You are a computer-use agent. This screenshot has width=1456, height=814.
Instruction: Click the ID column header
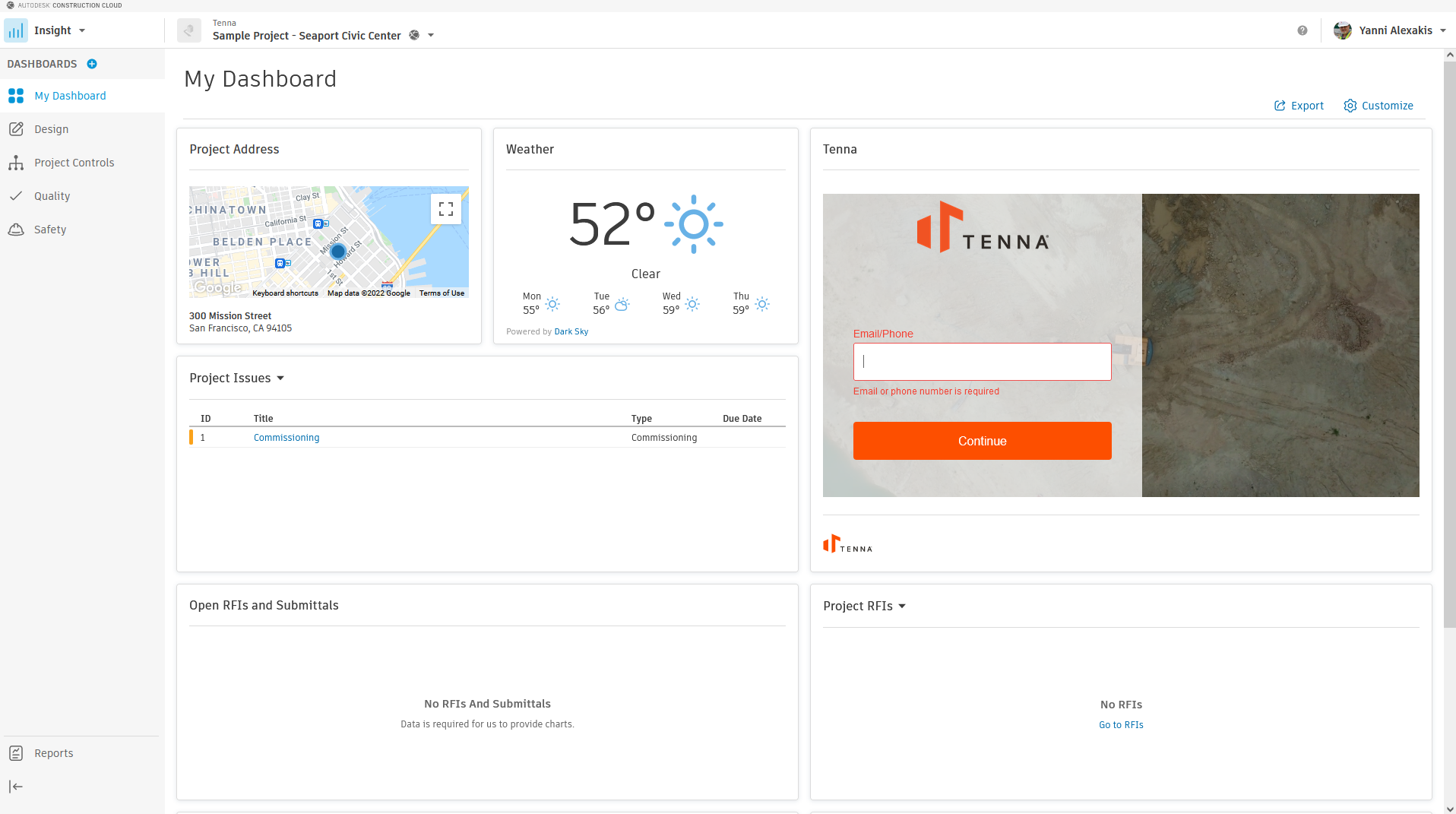[x=205, y=419]
